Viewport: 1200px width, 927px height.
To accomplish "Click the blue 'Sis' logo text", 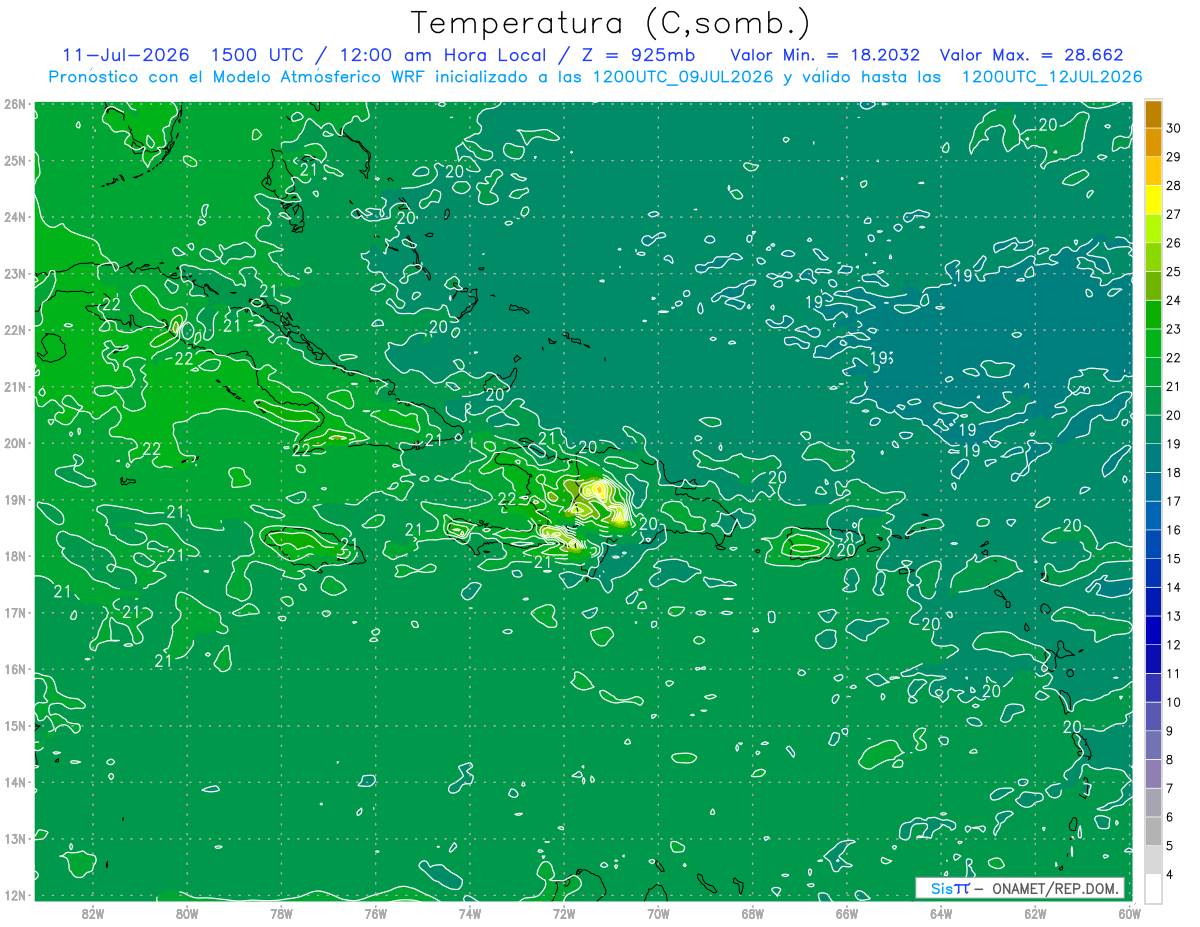I will click(x=943, y=889).
